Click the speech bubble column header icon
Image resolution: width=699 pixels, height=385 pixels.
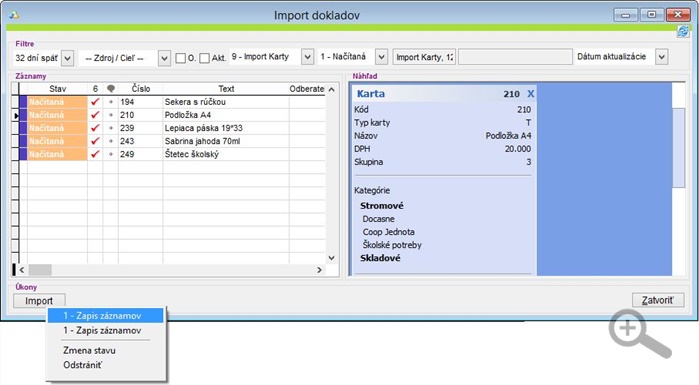pyautogui.click(x=111, y=89)
